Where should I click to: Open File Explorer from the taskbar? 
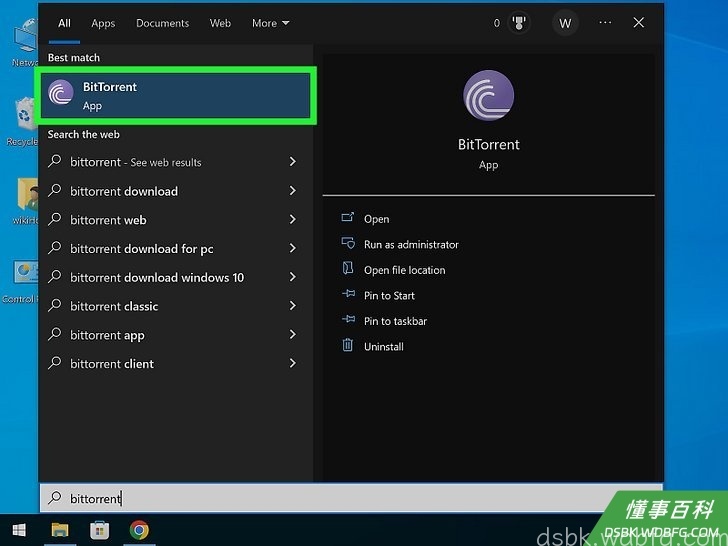pos(60,530)
